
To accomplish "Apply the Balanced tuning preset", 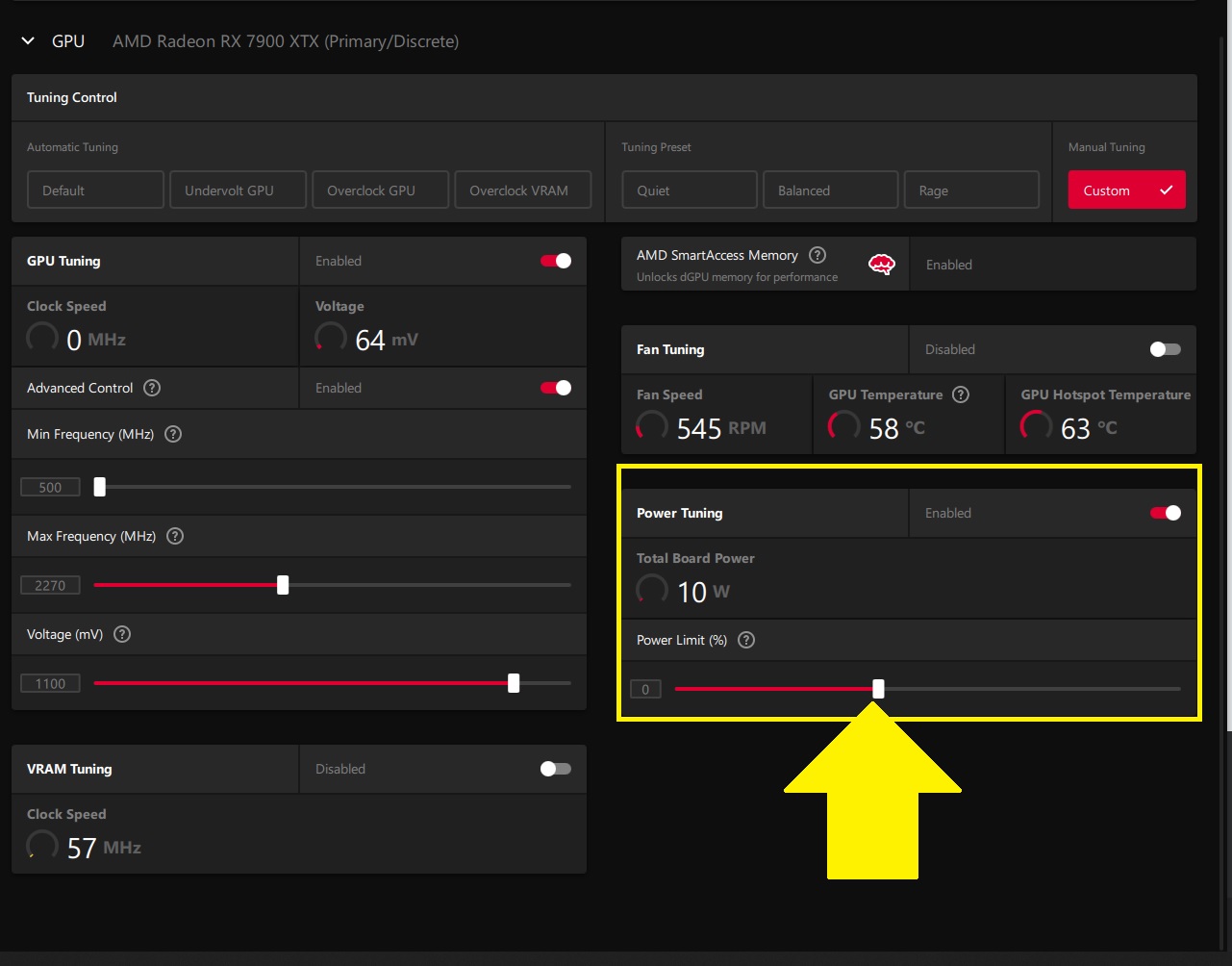I will (x=831, y=190).
